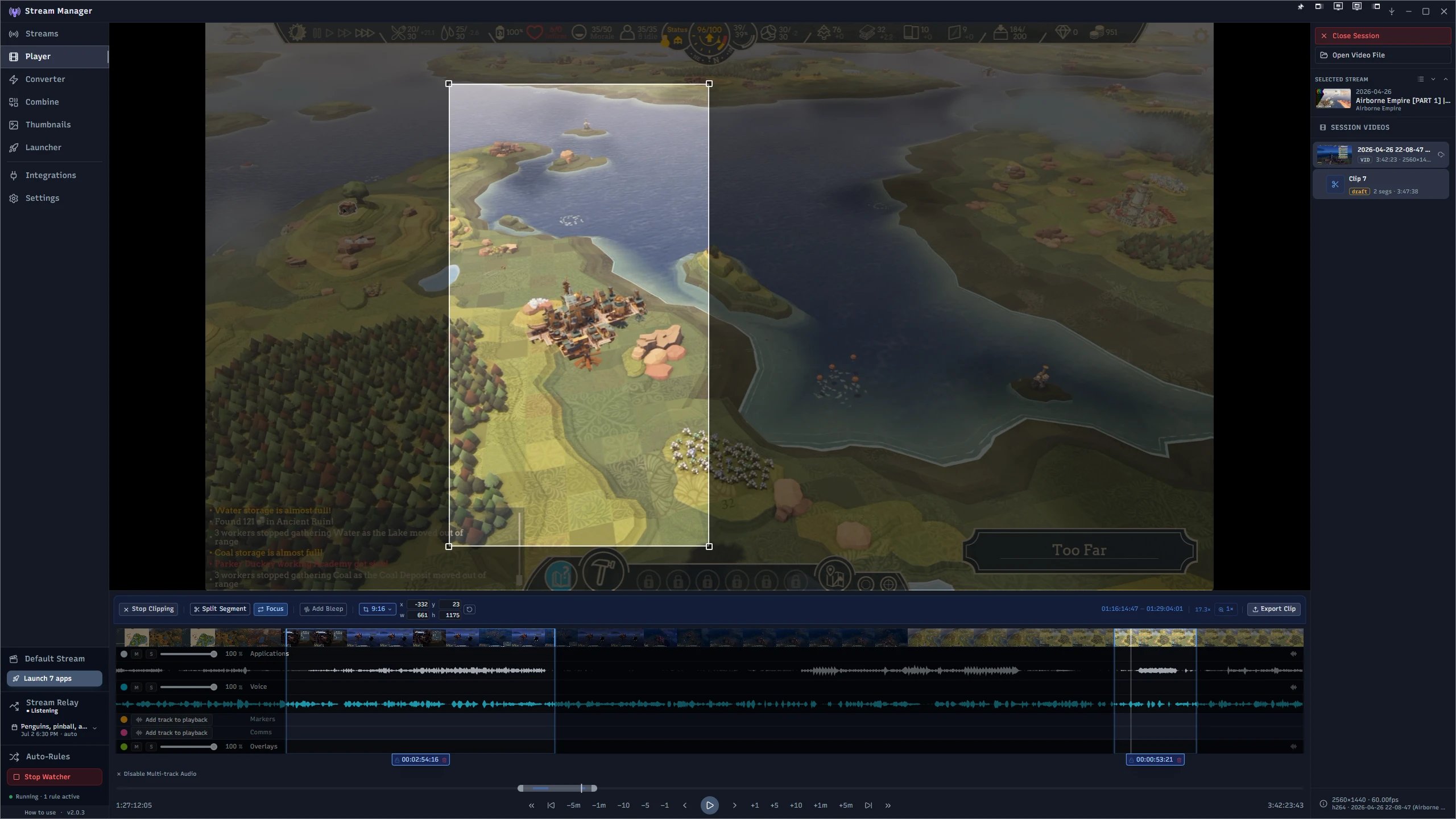This screenshot has height=819, width=1456.
Task: Open the 9:16 aspect ratio dropdown
Action: 378,609
